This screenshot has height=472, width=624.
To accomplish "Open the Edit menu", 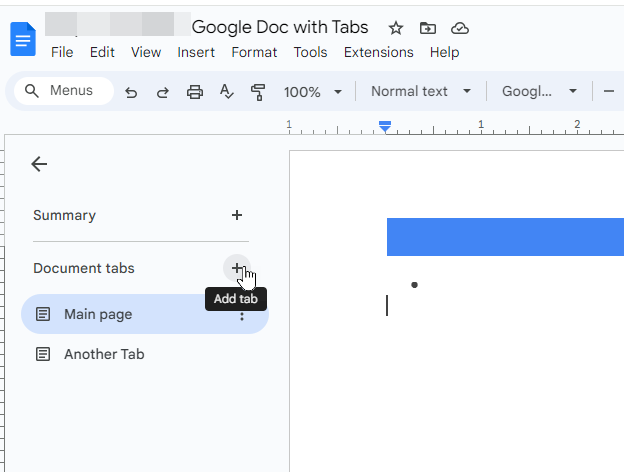I will pos(102,52).
